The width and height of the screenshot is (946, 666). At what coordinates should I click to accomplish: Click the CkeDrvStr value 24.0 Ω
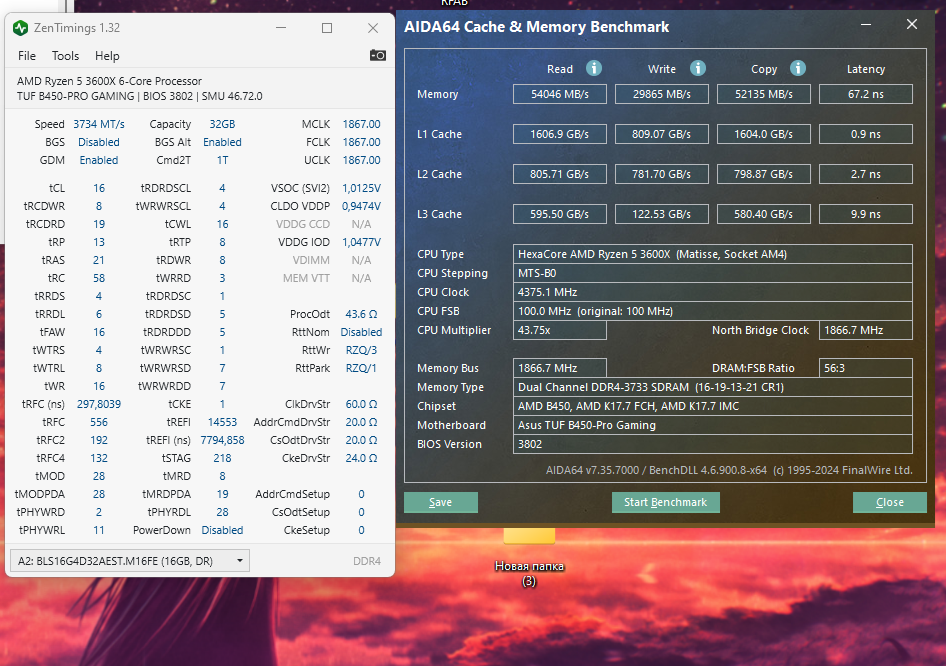tap(361, 458)
